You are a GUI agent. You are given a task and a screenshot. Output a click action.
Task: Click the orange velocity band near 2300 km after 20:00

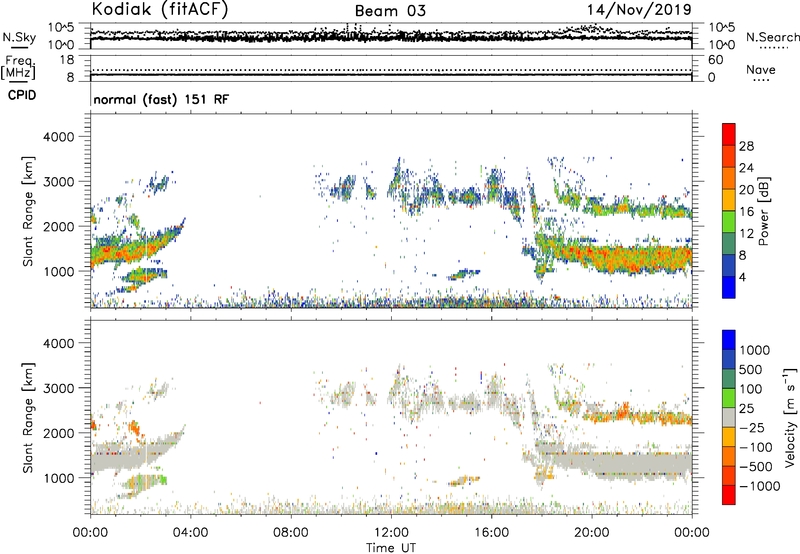[x=638, y=416]
